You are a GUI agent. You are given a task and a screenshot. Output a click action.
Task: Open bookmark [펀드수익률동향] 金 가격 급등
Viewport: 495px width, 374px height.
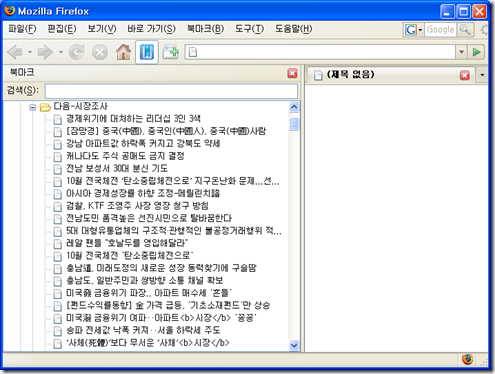[168, 305]
